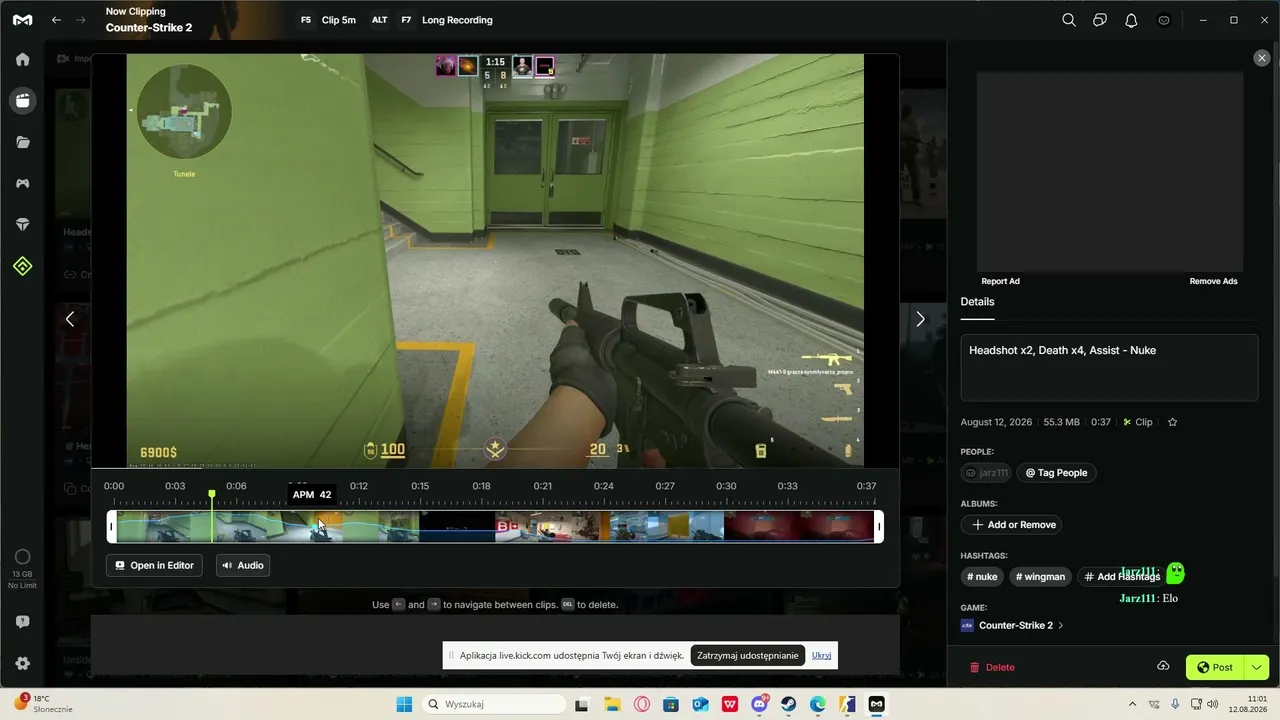Screen dimensions: 1280x720
Task: Open the games controller section in the sidebar
Action: (x=22, y=183)
